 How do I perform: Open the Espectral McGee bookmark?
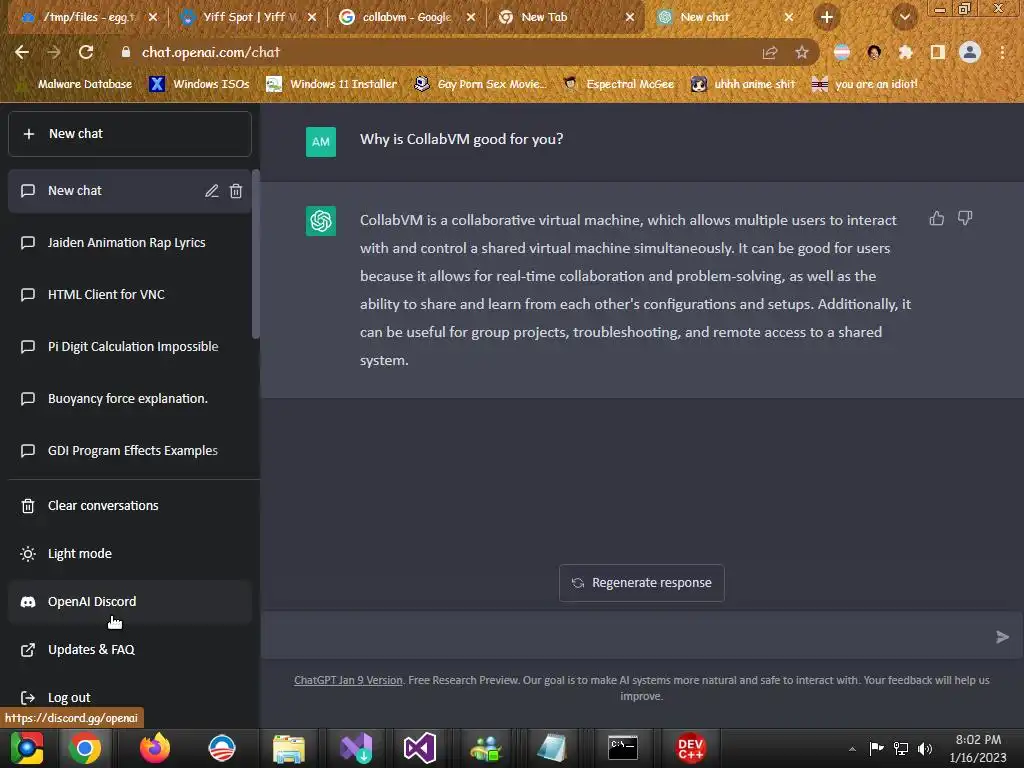tap(618, 84)
